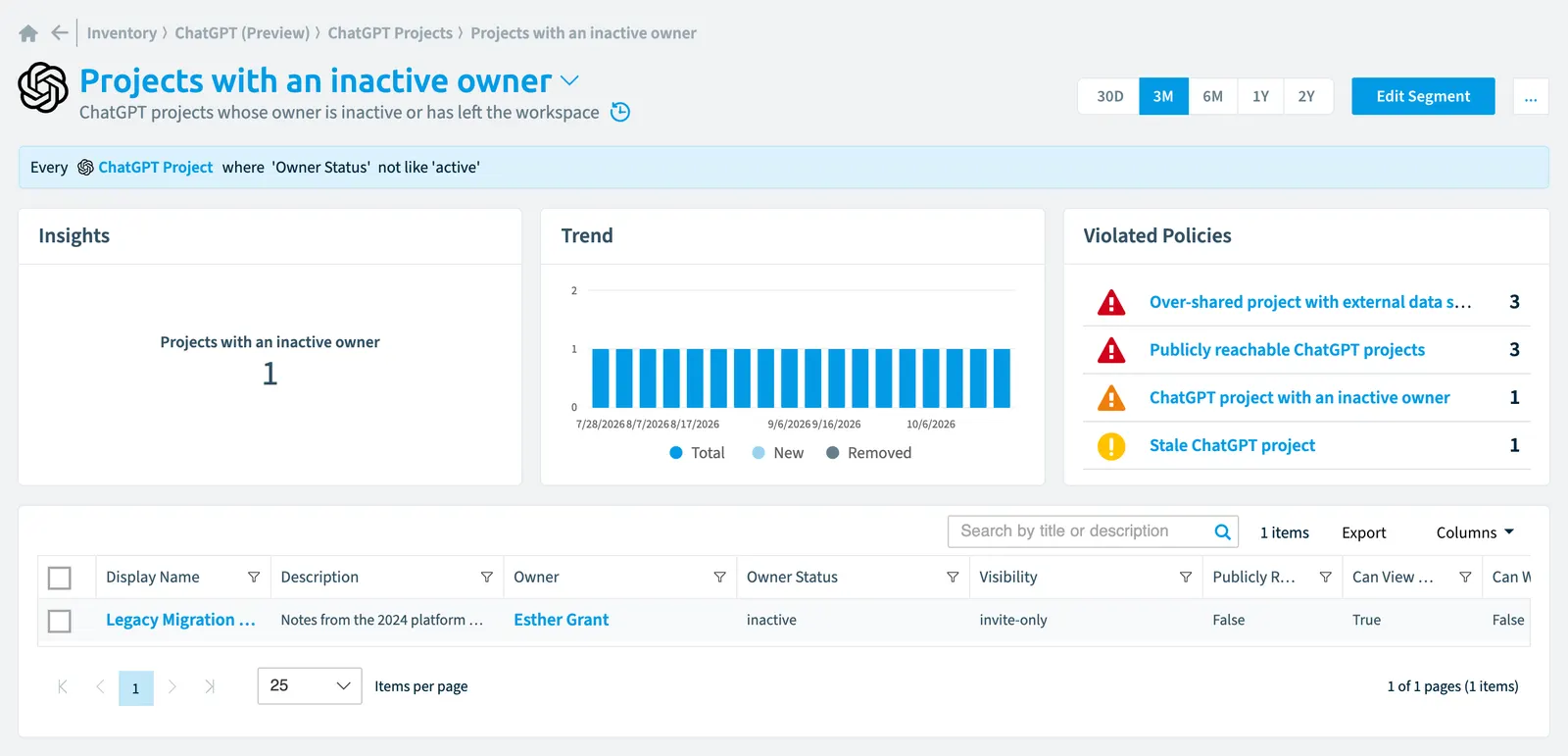Filter the Can View column
The width and height of the screenshot is (1568, 756).
pos(1465,578)
